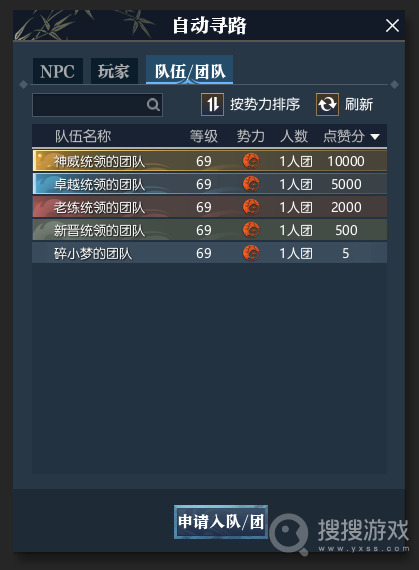Switch to the NPC tab

57,71
